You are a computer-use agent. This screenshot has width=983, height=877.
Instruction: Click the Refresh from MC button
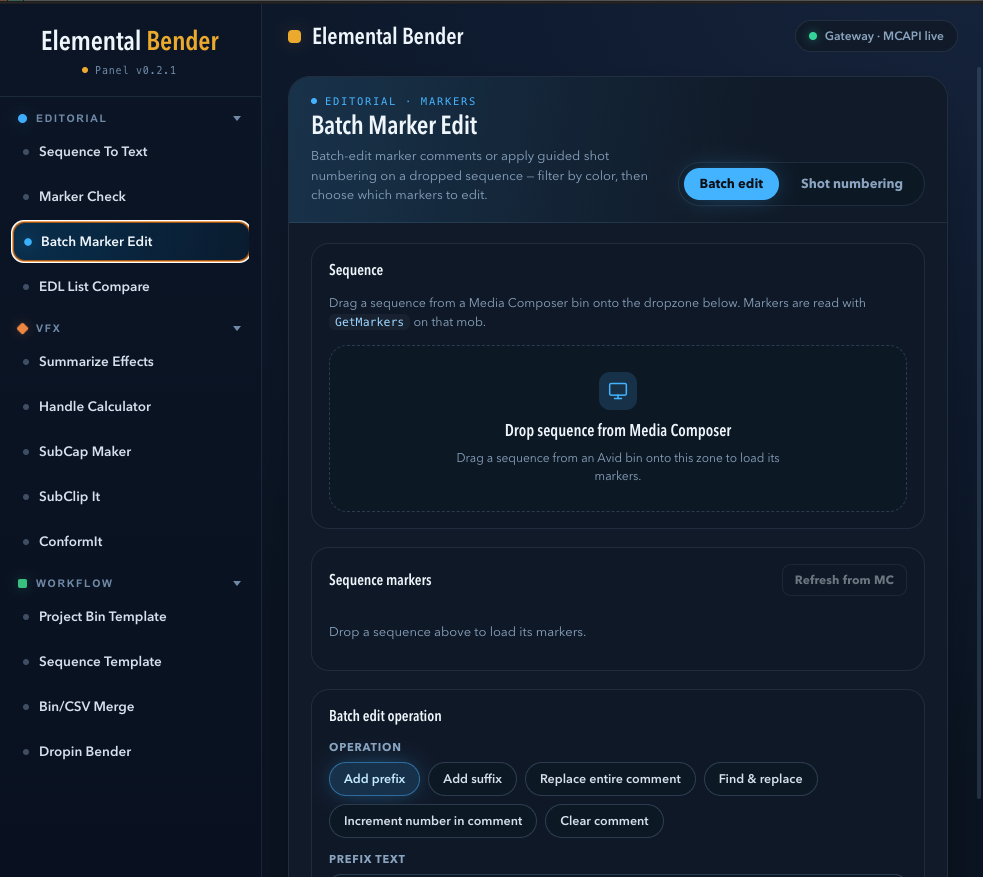click(844, 580)
